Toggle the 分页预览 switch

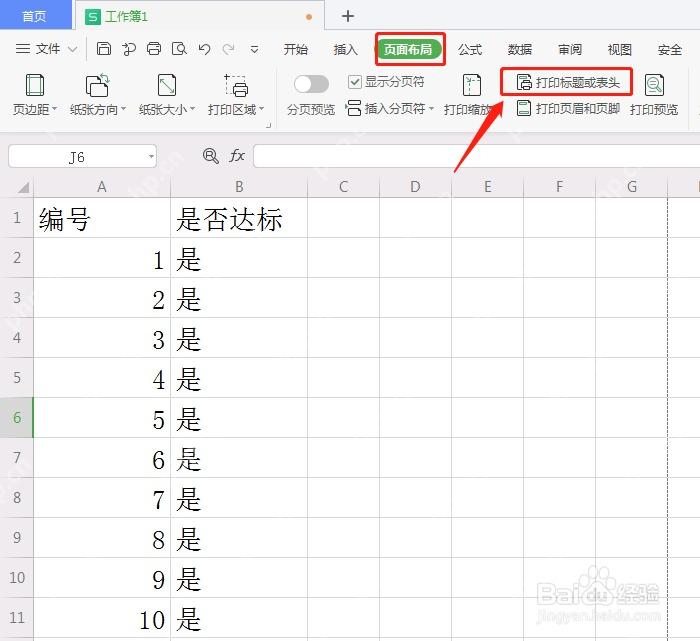312,84
